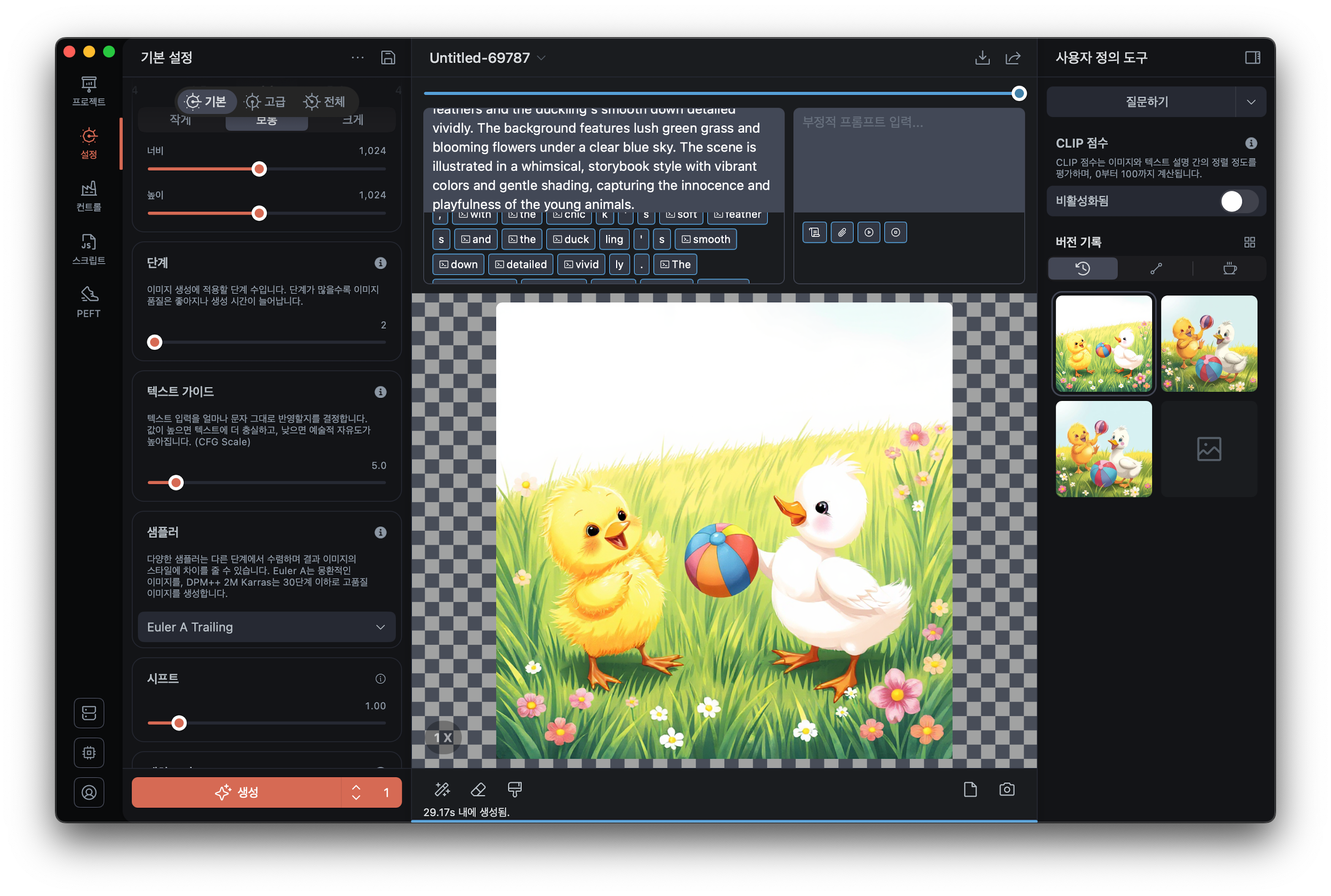Open the Untitled-69787 project name dropdown
The width and height of the screenshot is (1331, 896).
coord(541,58)
